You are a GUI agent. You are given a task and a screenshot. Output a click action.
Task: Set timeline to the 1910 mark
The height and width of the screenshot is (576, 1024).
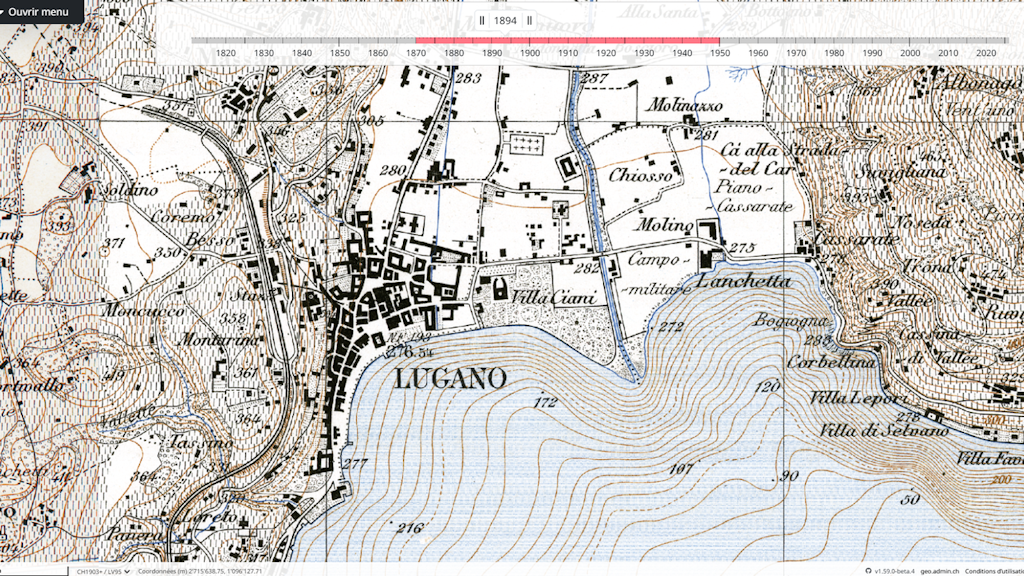pyautogui.click(x=568, y=41)
